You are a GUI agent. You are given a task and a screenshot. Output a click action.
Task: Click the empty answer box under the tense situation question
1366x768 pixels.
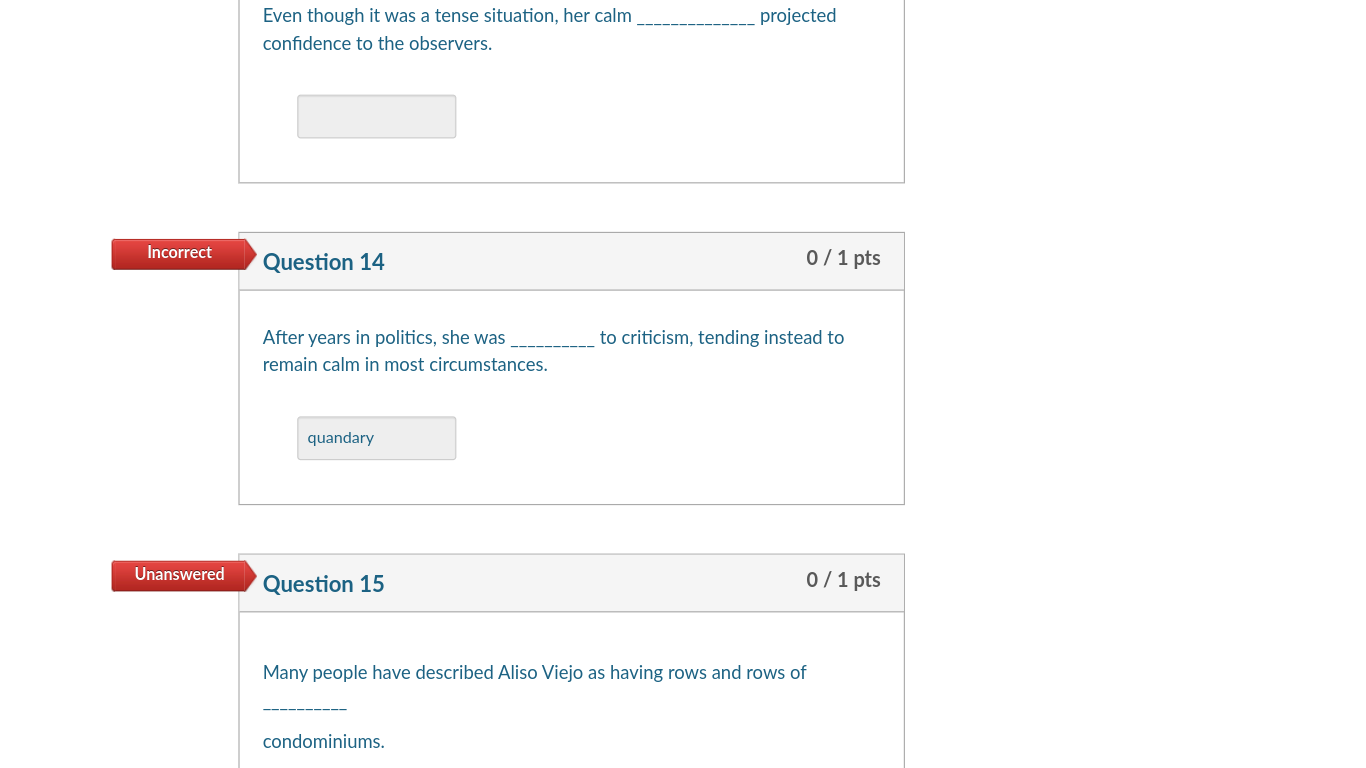[x=376, y=117]
